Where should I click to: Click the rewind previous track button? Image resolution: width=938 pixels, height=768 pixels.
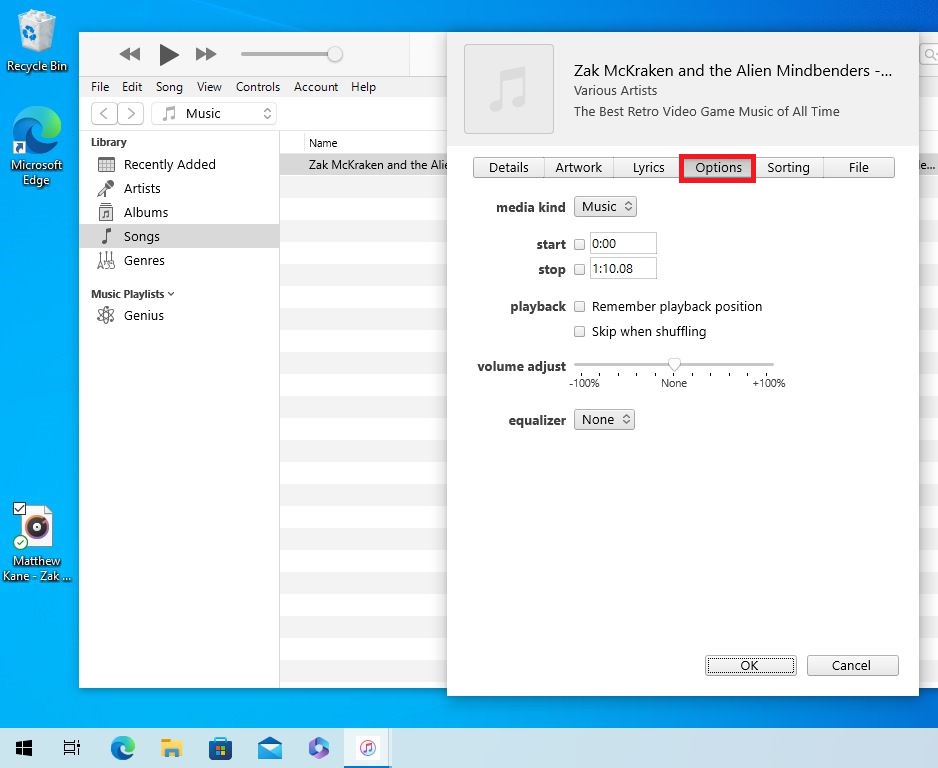point(130,54)
